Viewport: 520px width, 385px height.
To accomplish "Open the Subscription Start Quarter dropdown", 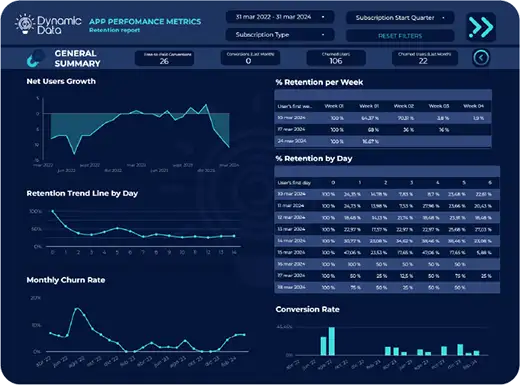I will coord(400,18).
